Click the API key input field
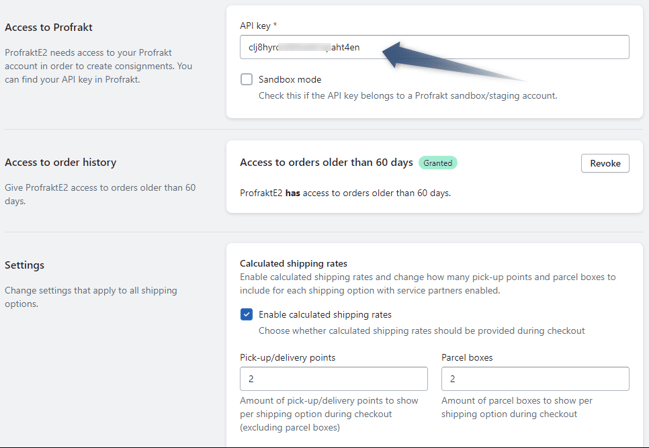Image resolution: width=649 pixels, height=448 pixels. pyautogui.click(x=435, y=47)
